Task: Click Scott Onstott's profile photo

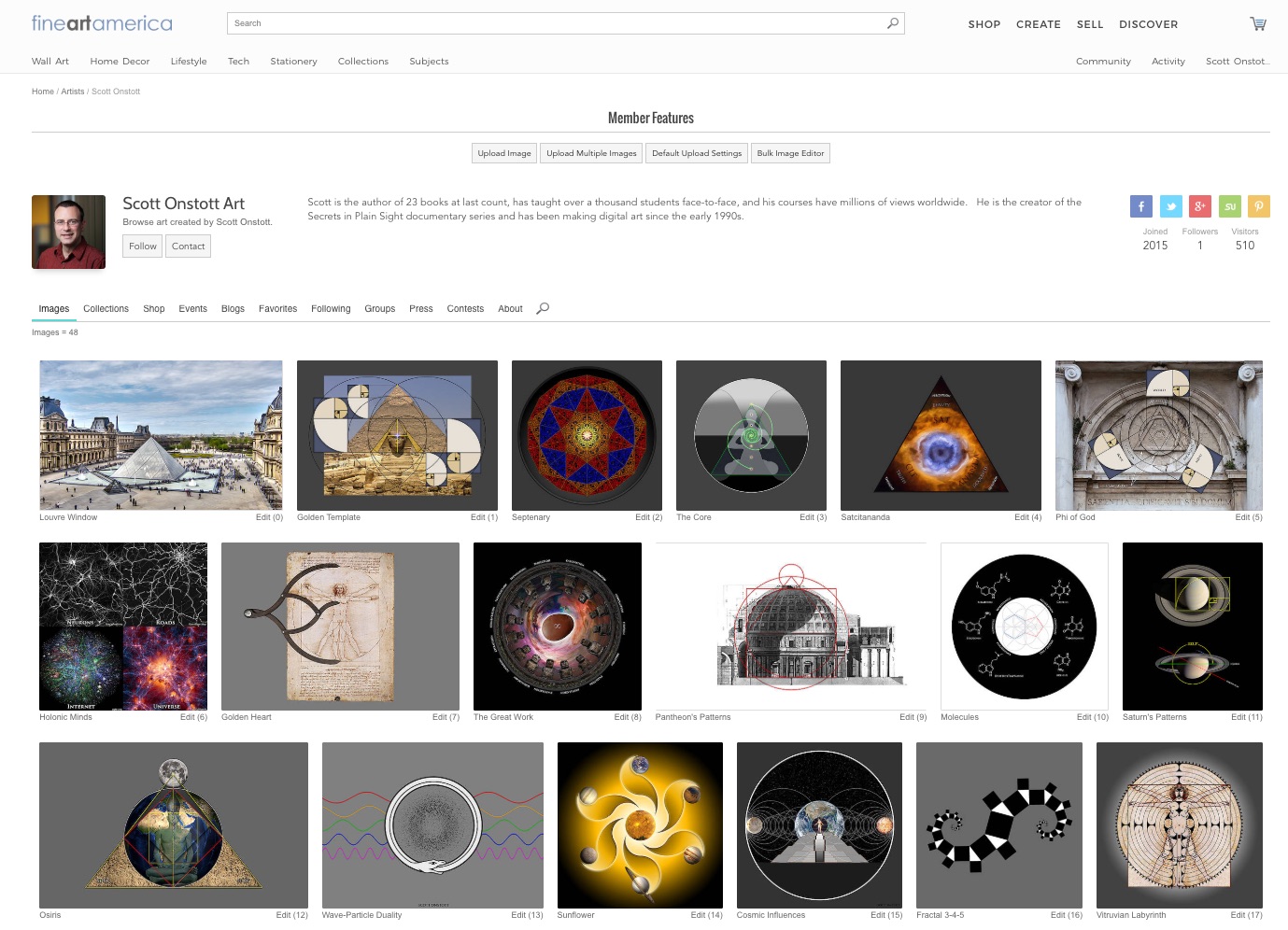Action: pos(68,232)
